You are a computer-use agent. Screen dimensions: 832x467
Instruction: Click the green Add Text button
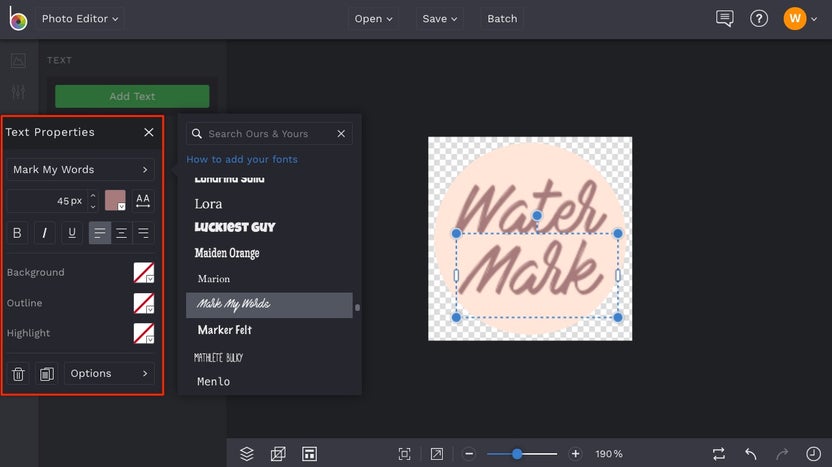coord(132,96)
